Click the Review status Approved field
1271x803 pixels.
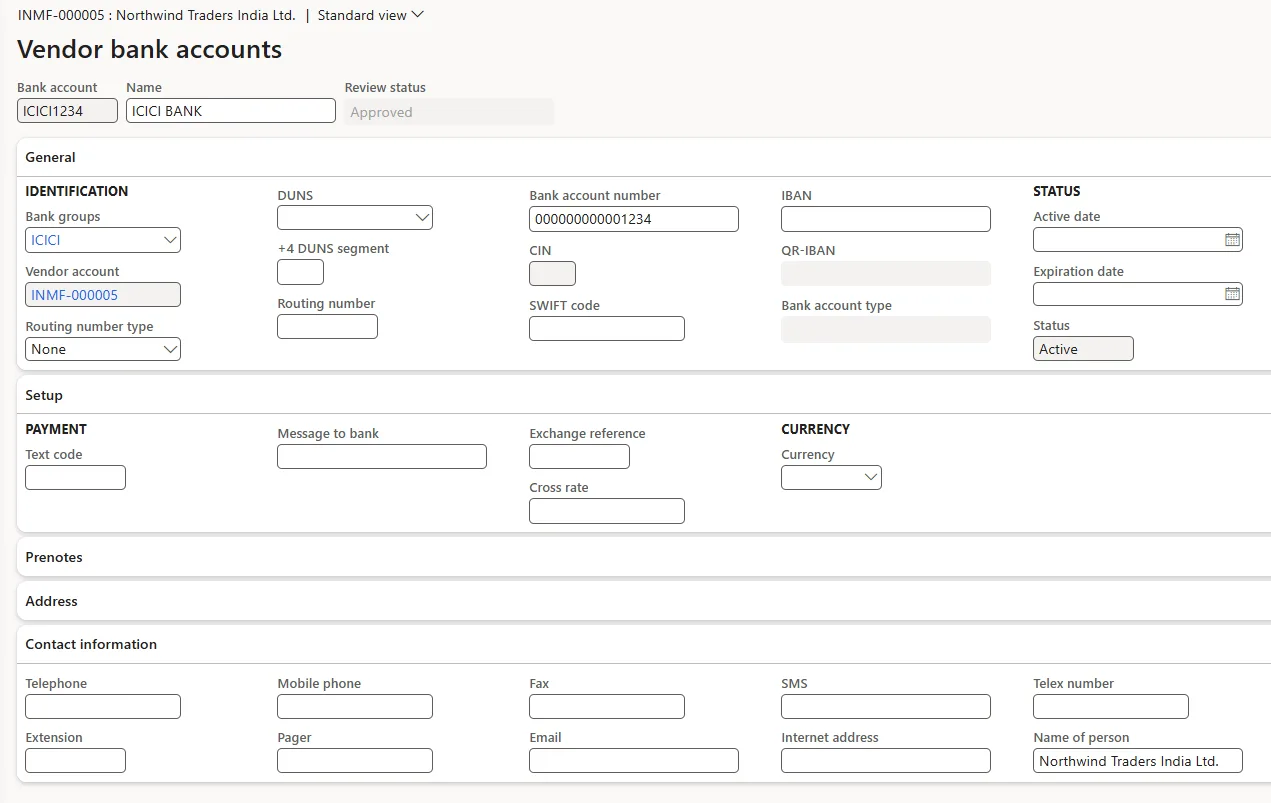point(449,112)
